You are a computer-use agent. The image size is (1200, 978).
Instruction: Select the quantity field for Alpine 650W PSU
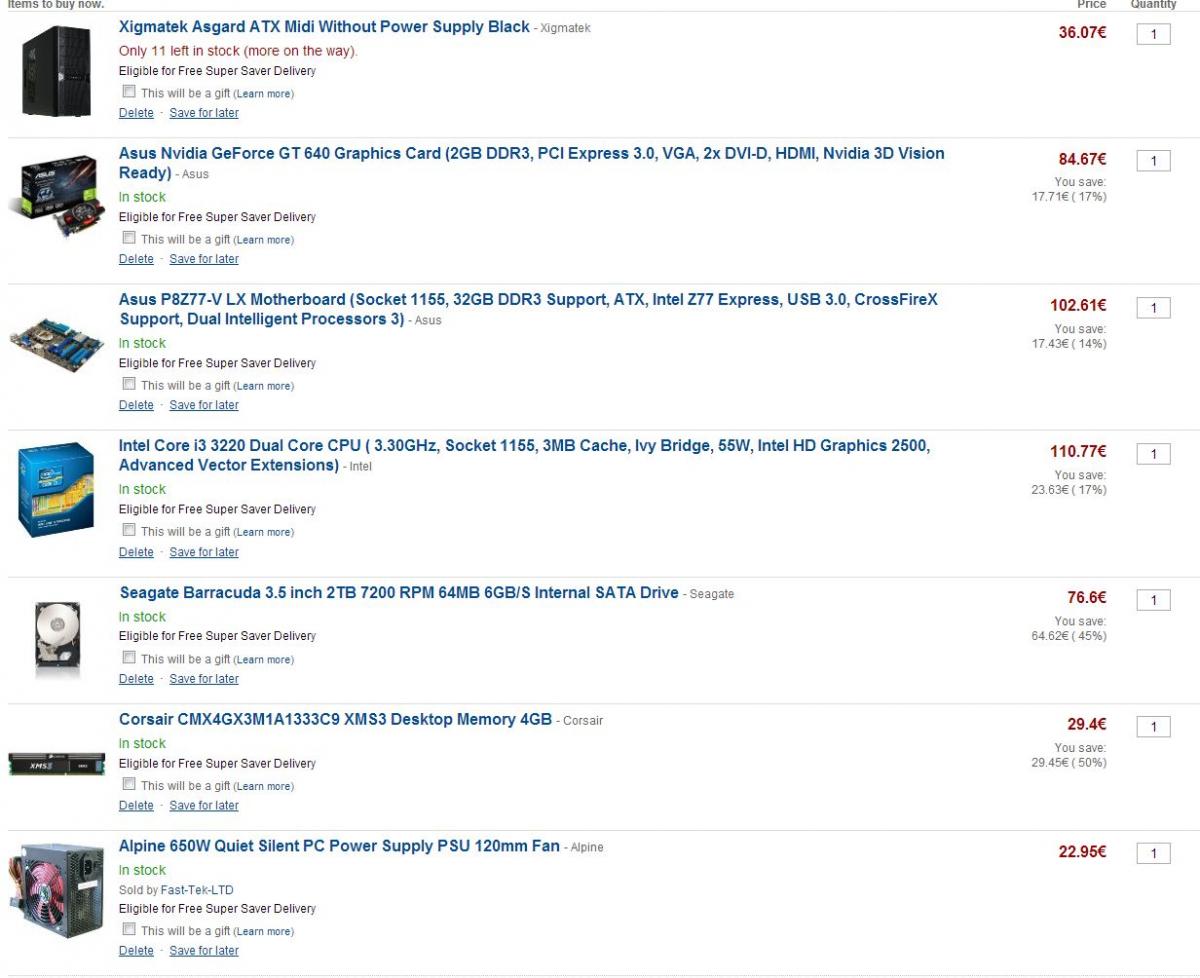tap(1153, 853)
